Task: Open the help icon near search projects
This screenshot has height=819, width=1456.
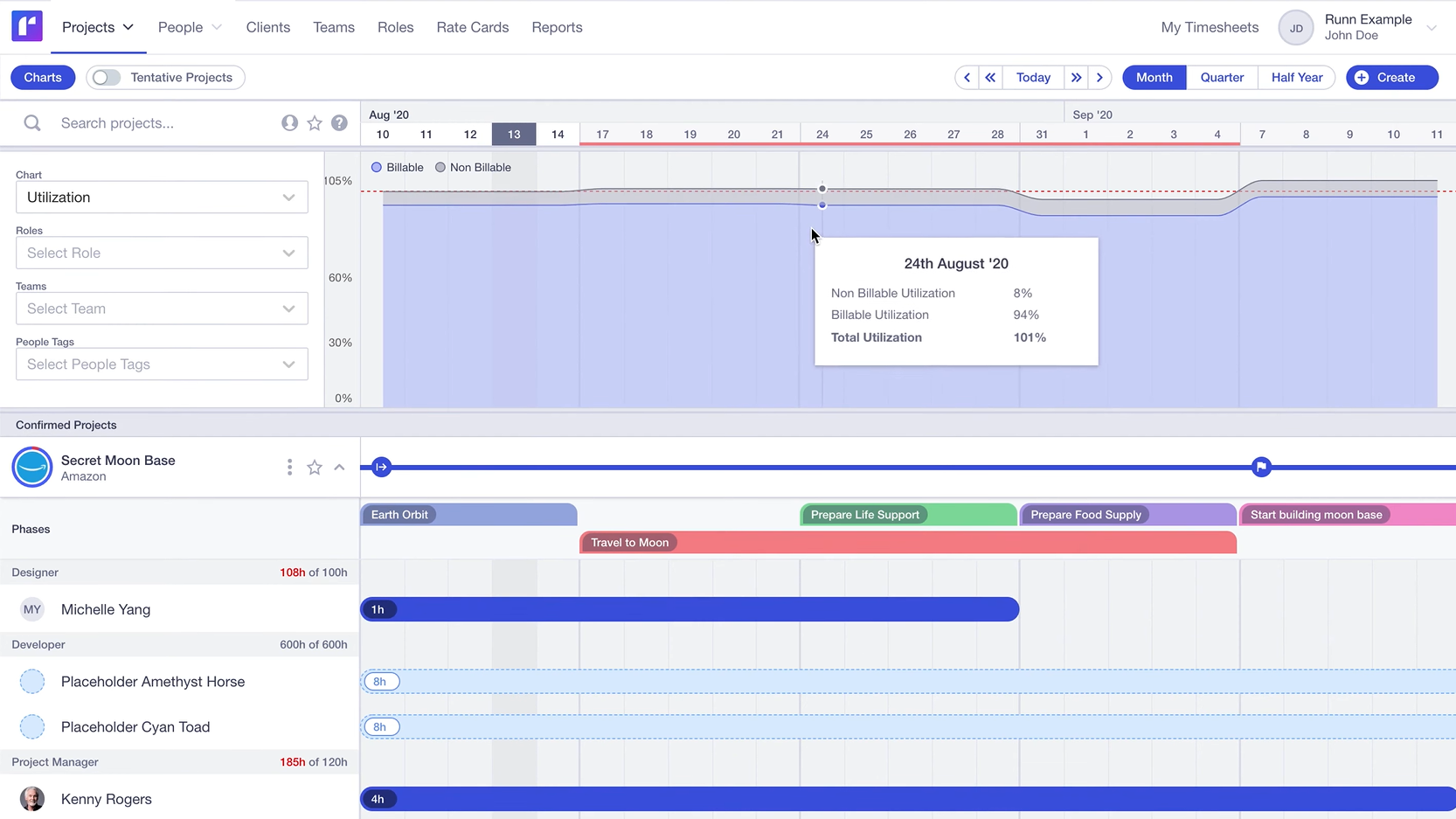Action: pos(340,123)
